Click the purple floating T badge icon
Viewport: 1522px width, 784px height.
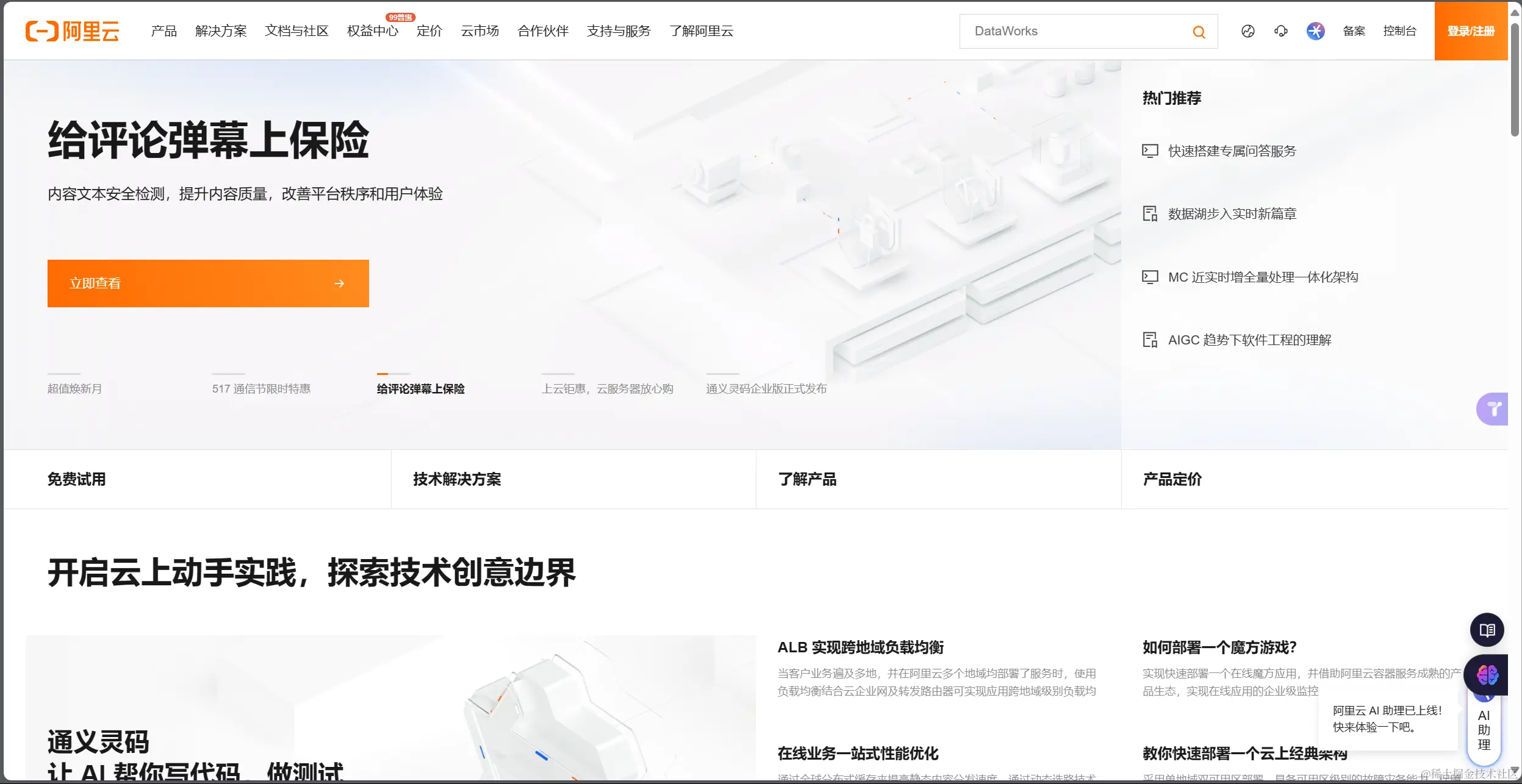1493,409
